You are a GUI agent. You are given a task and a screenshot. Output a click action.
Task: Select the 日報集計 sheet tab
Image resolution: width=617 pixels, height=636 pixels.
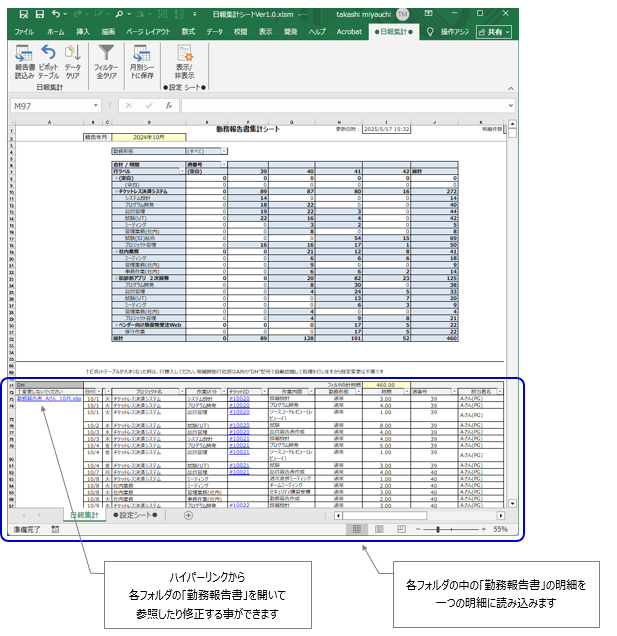click(x=84, y=515)
